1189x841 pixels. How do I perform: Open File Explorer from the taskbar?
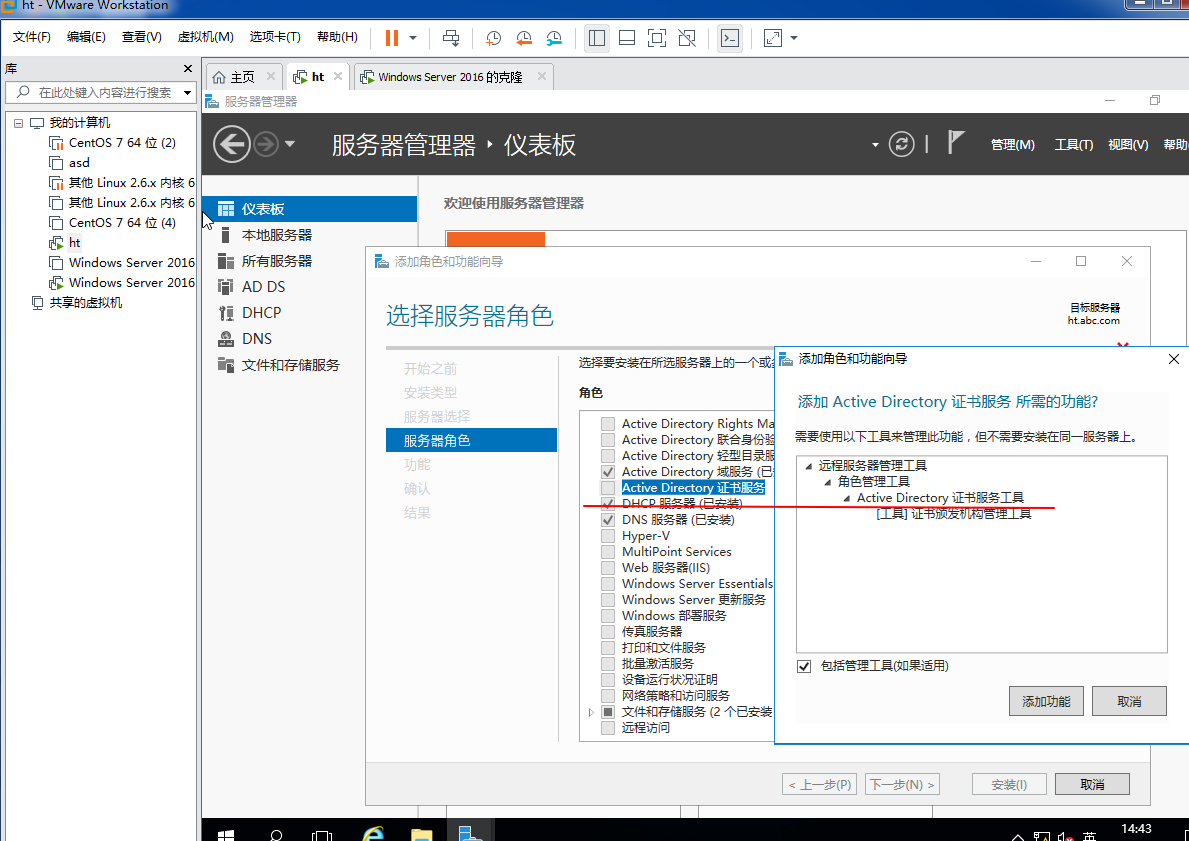422,833
